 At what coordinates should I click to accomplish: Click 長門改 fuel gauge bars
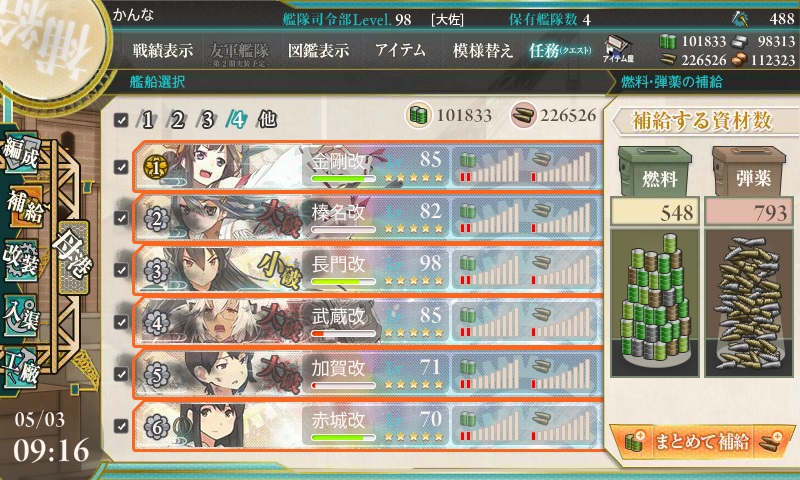click(x=489, y=270)
